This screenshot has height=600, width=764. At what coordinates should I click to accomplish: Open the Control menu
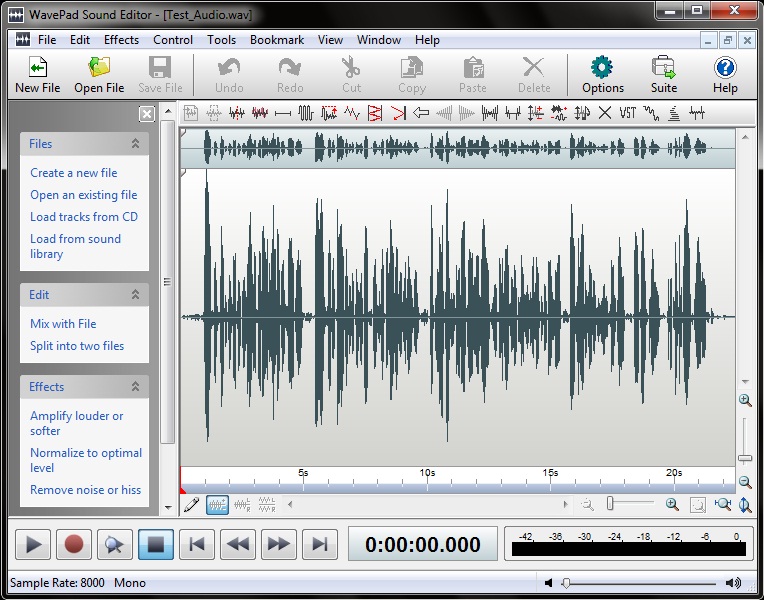[x=173, y=40]
